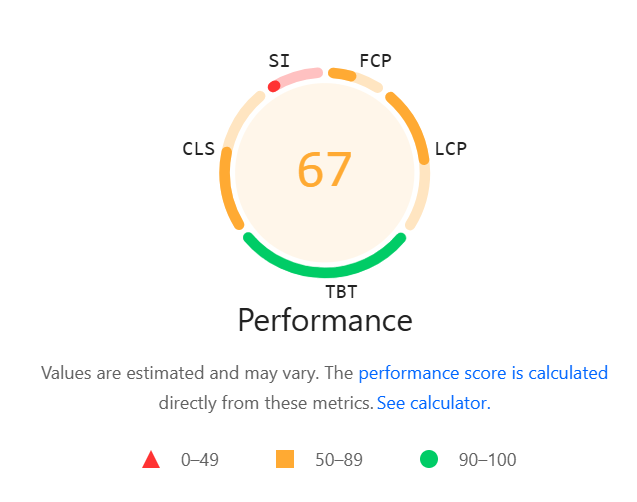Click the 50–89 legend range label
Viewport: 637px width, 502px height.
click(339, 460)
